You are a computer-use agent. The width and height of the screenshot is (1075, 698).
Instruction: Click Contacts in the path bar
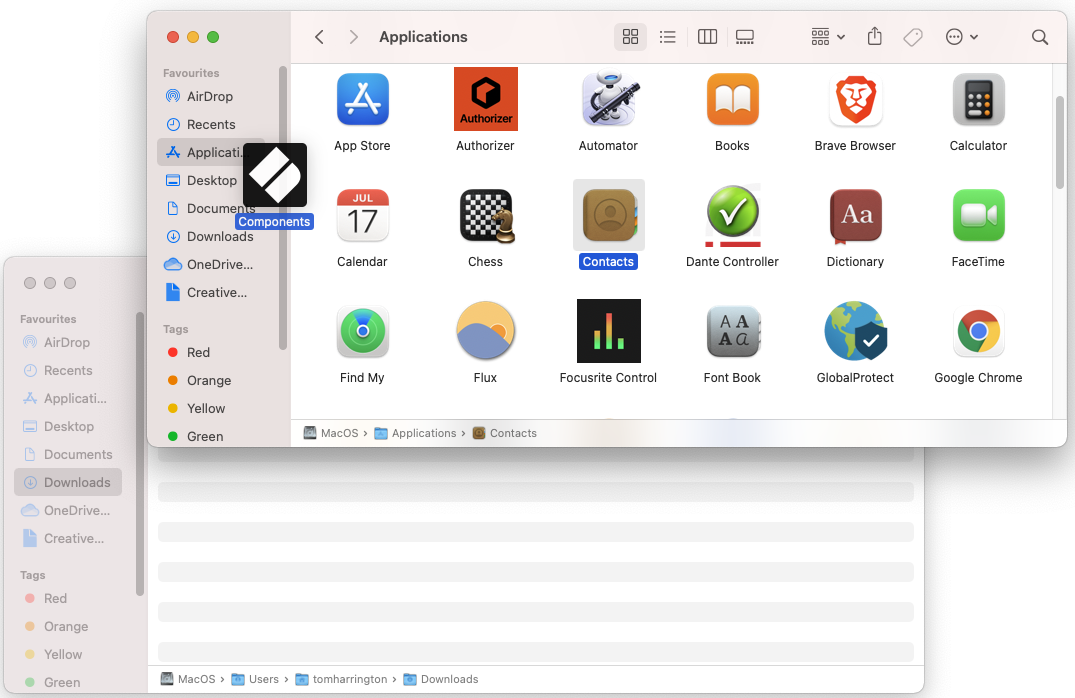505,433
